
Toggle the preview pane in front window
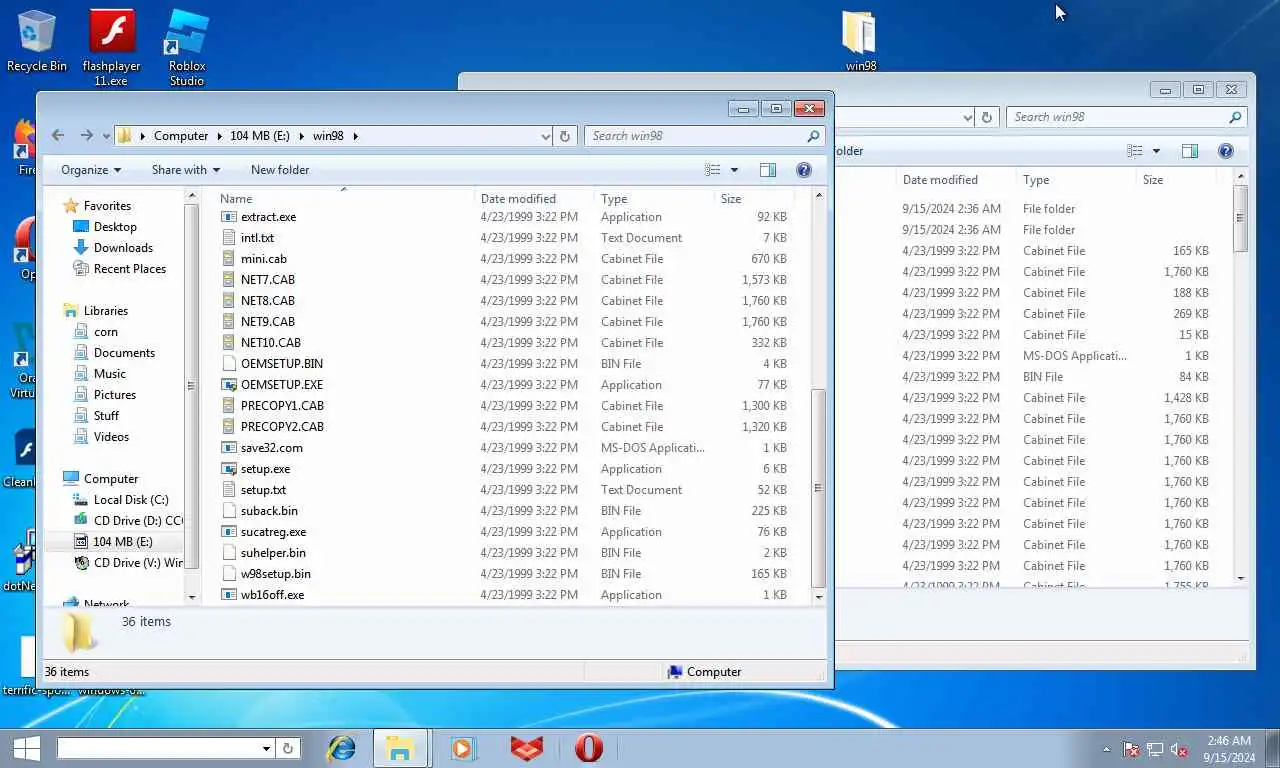coord(768,170)
